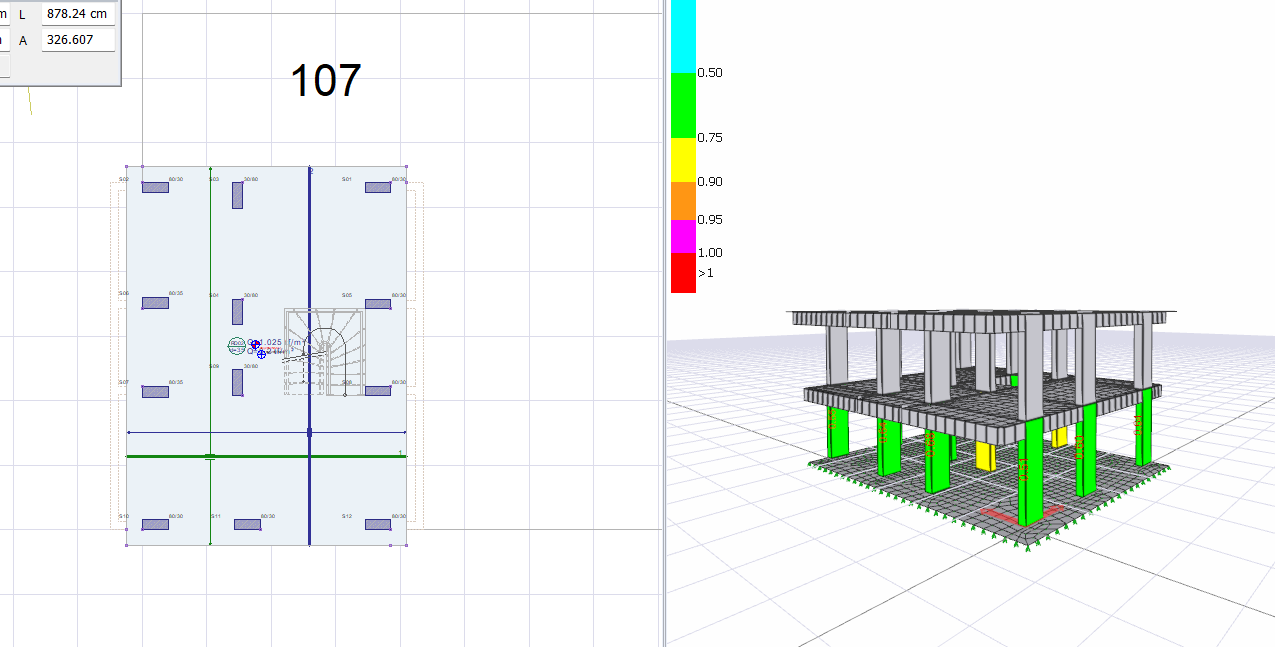
Task: Select column S12 in the floor plan
Action: [378, 524]
